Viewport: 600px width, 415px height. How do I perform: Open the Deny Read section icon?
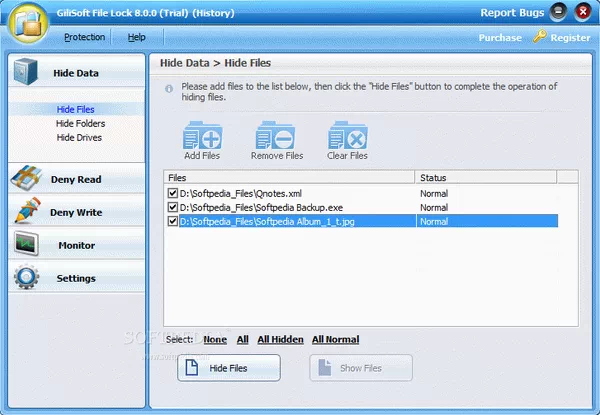pyautogui.click(x=26, y=180)
